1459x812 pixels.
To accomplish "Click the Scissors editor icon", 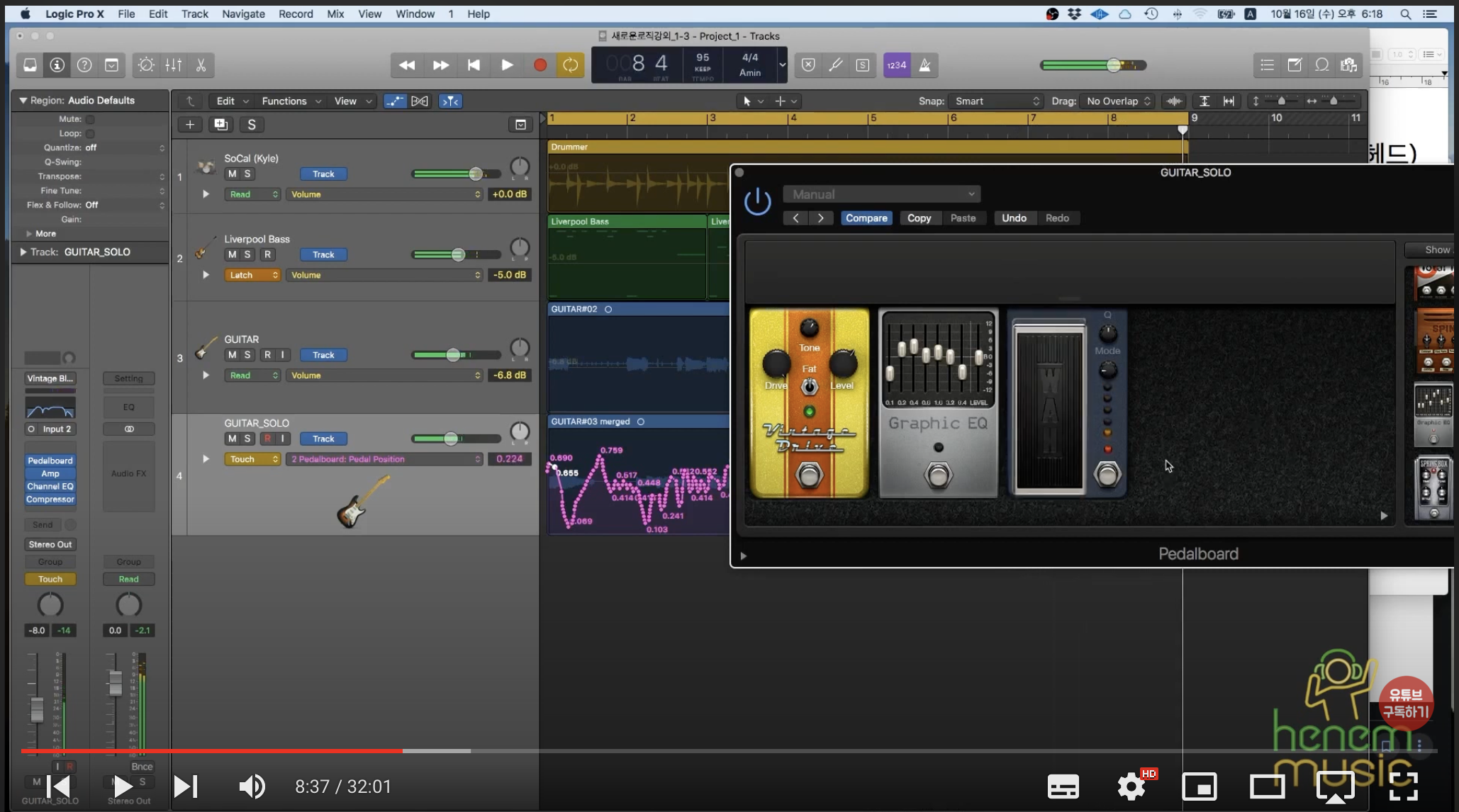I will pos(201,65).
